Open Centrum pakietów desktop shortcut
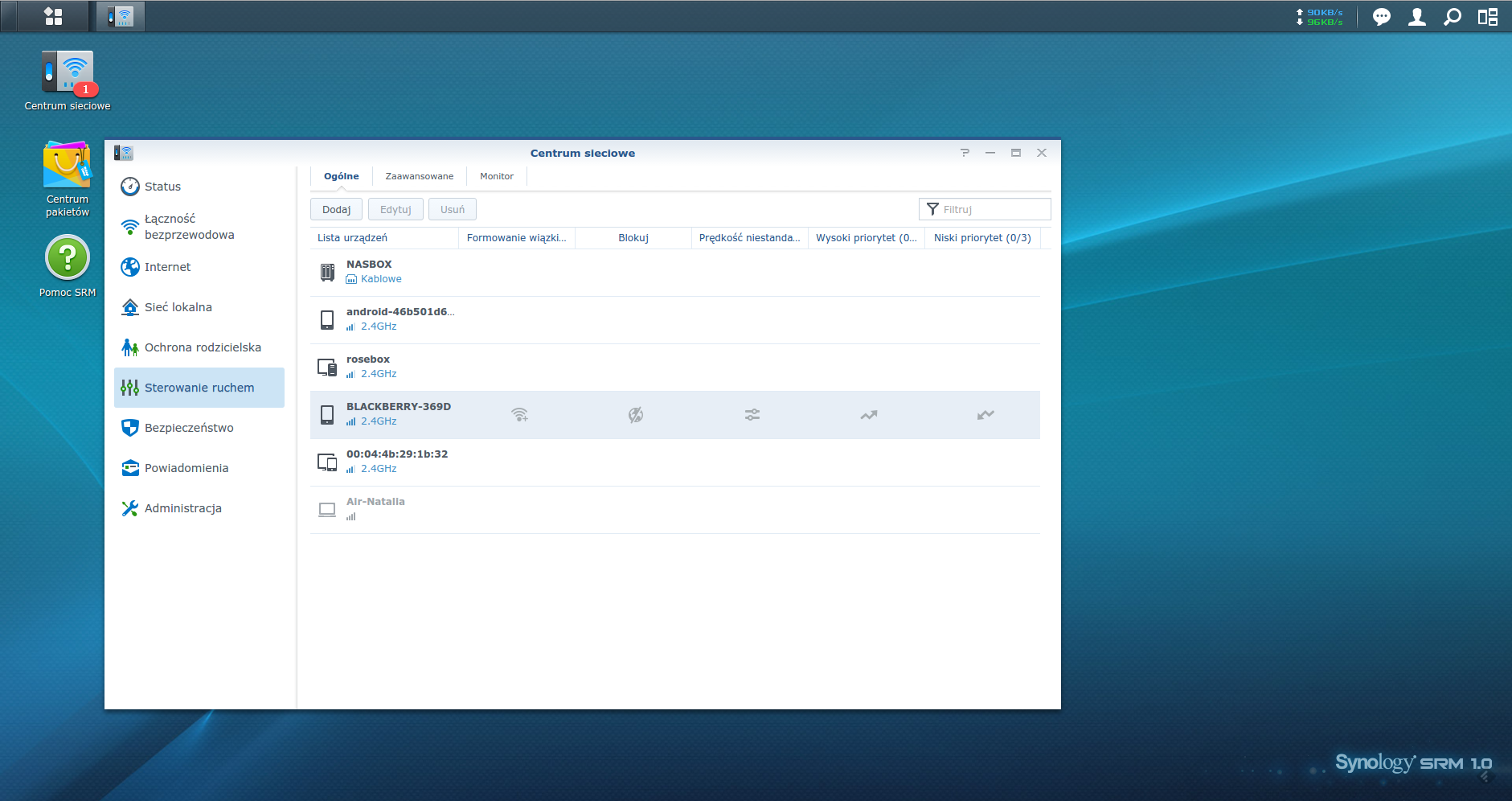1512x801 pixels. click(68, 179)
